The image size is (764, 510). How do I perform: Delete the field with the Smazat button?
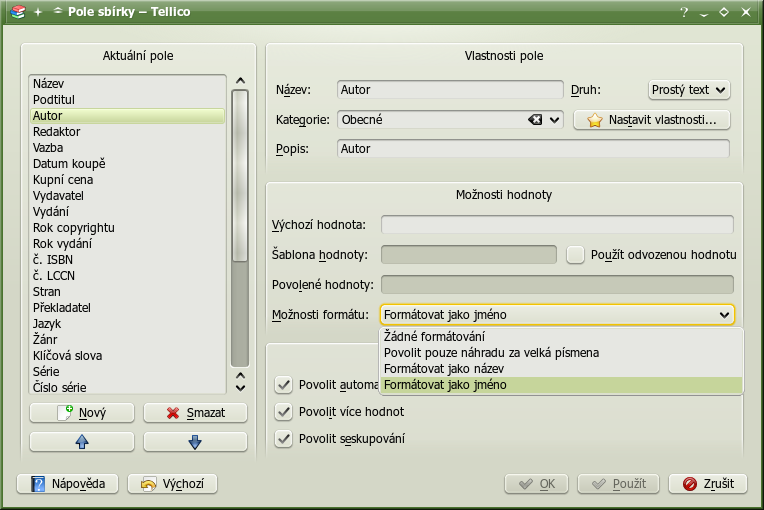[195, 413]
